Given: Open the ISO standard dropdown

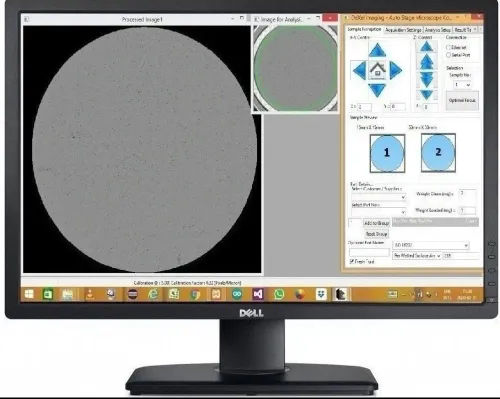Looking at the screenshot, I should [x=431, y=245].
